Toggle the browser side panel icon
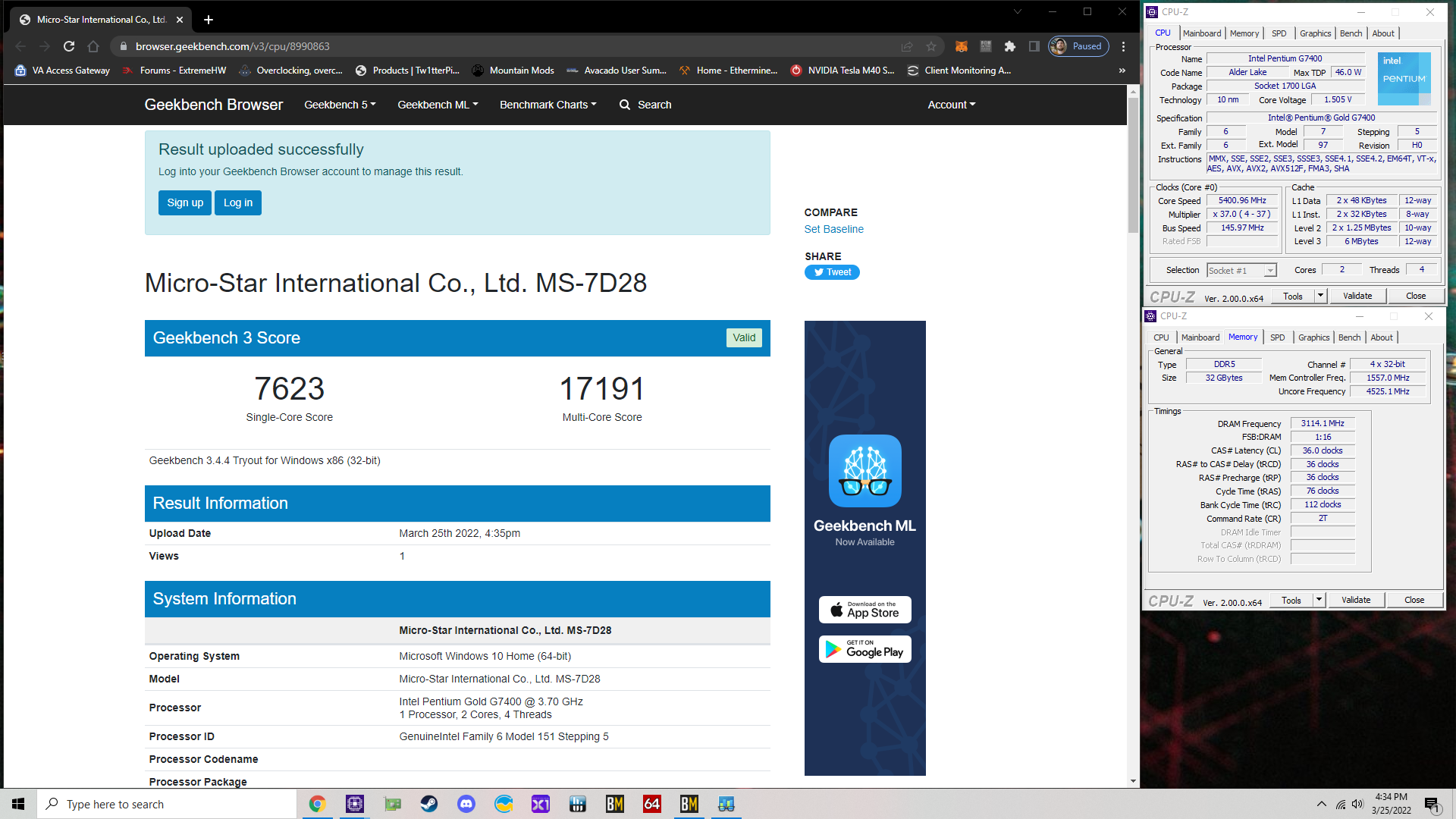 pos(1034,46)
